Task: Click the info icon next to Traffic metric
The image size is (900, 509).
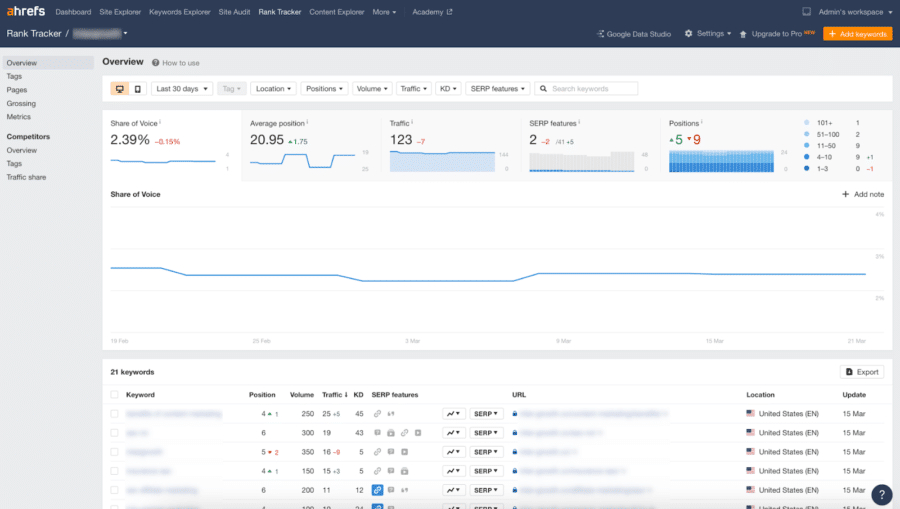Action: click(x=412, y=122)
